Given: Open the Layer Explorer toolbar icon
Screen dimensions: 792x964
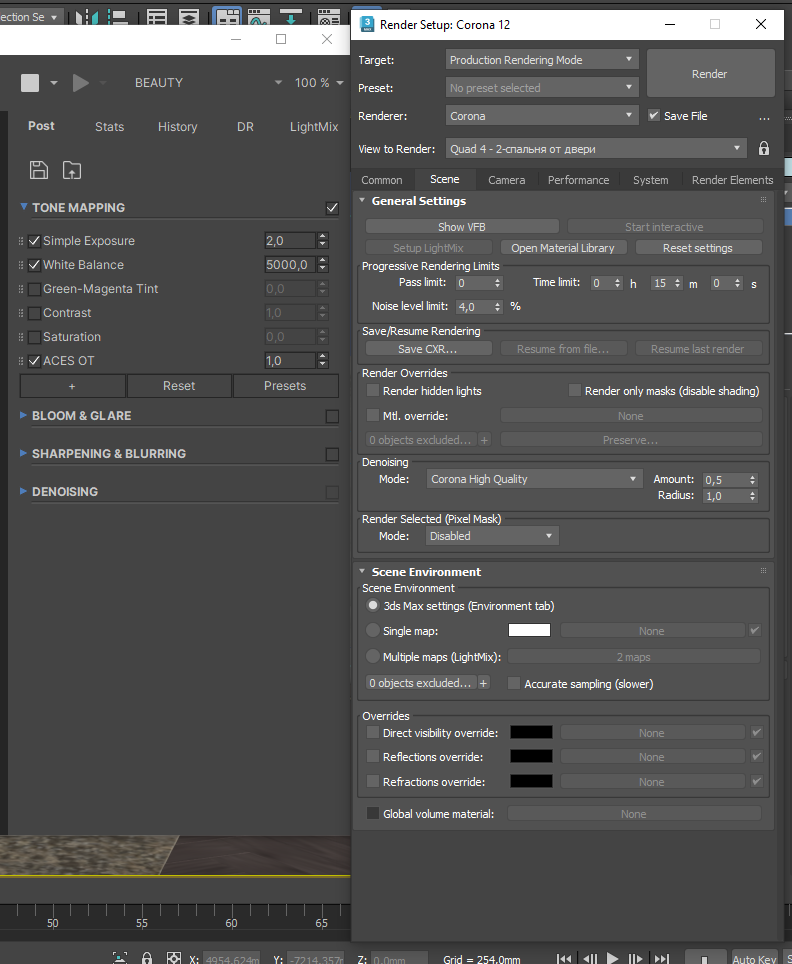Looking at the screenshot, I should point(189,17).
